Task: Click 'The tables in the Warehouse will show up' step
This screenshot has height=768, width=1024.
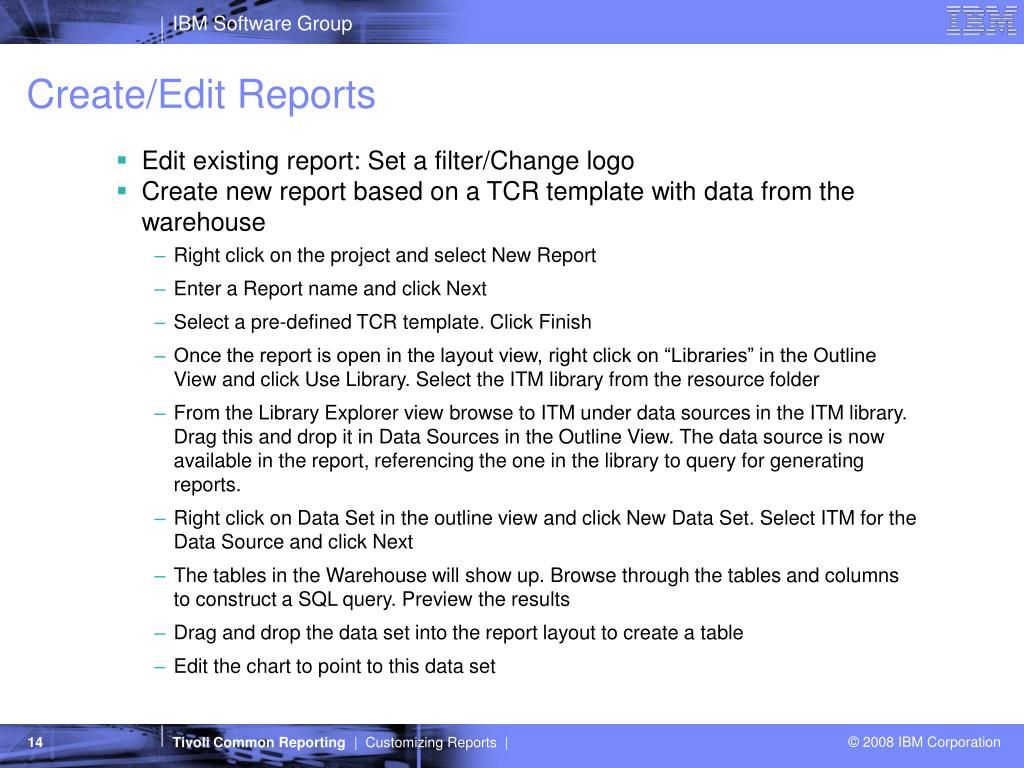Action: pos(536,587)
